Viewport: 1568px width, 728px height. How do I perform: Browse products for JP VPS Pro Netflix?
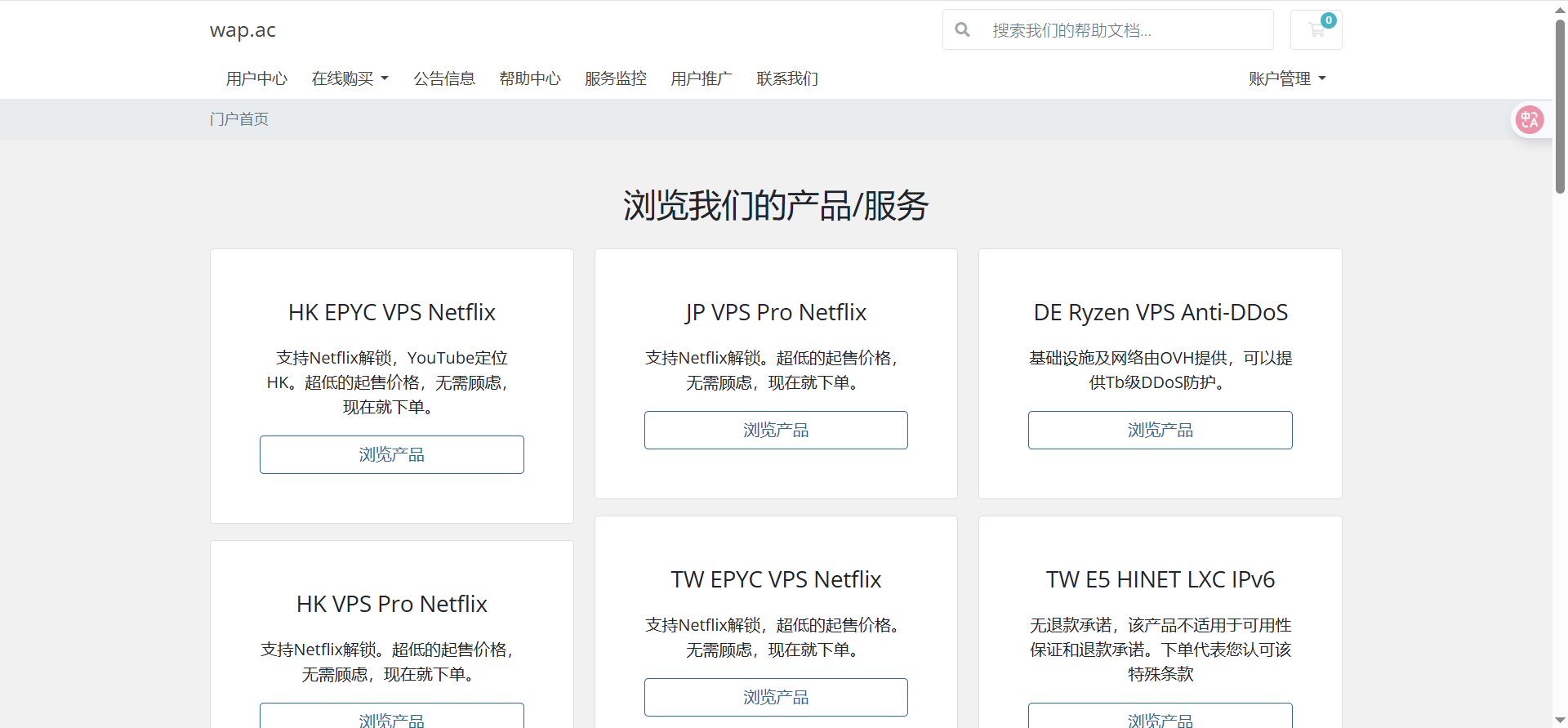coord(776,430)
